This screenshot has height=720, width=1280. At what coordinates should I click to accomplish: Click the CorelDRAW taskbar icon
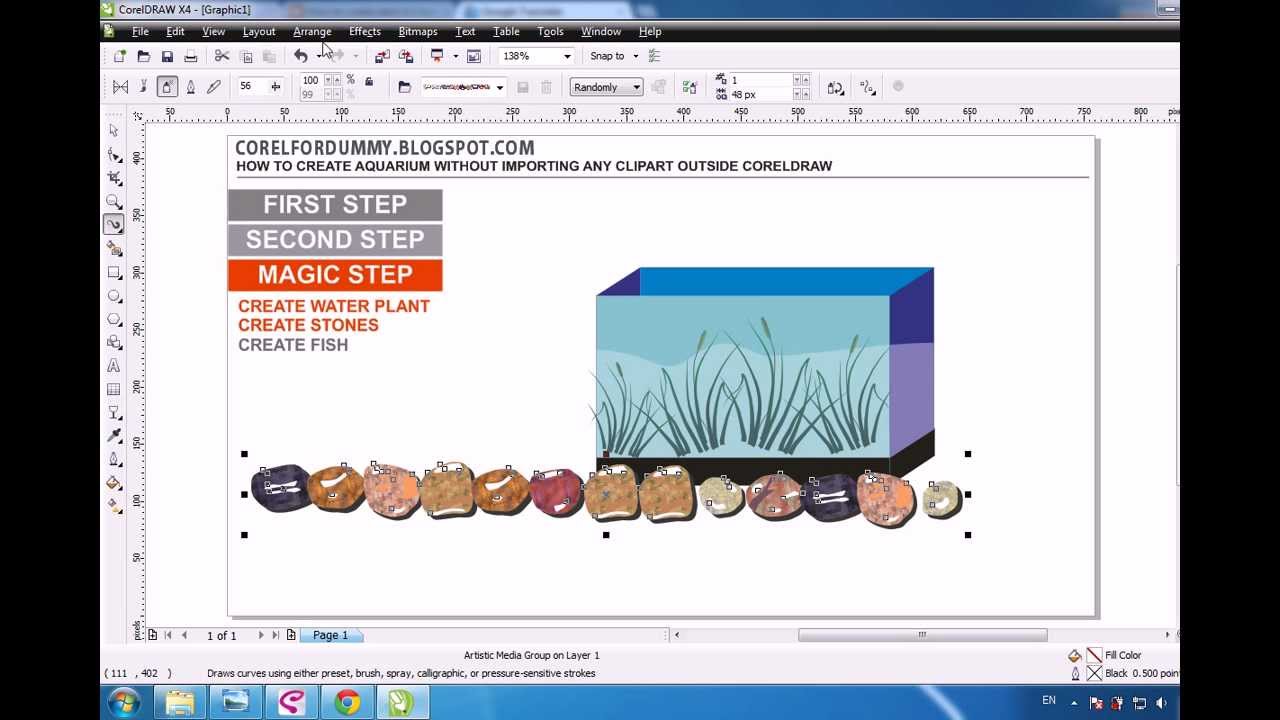(401, 703)
